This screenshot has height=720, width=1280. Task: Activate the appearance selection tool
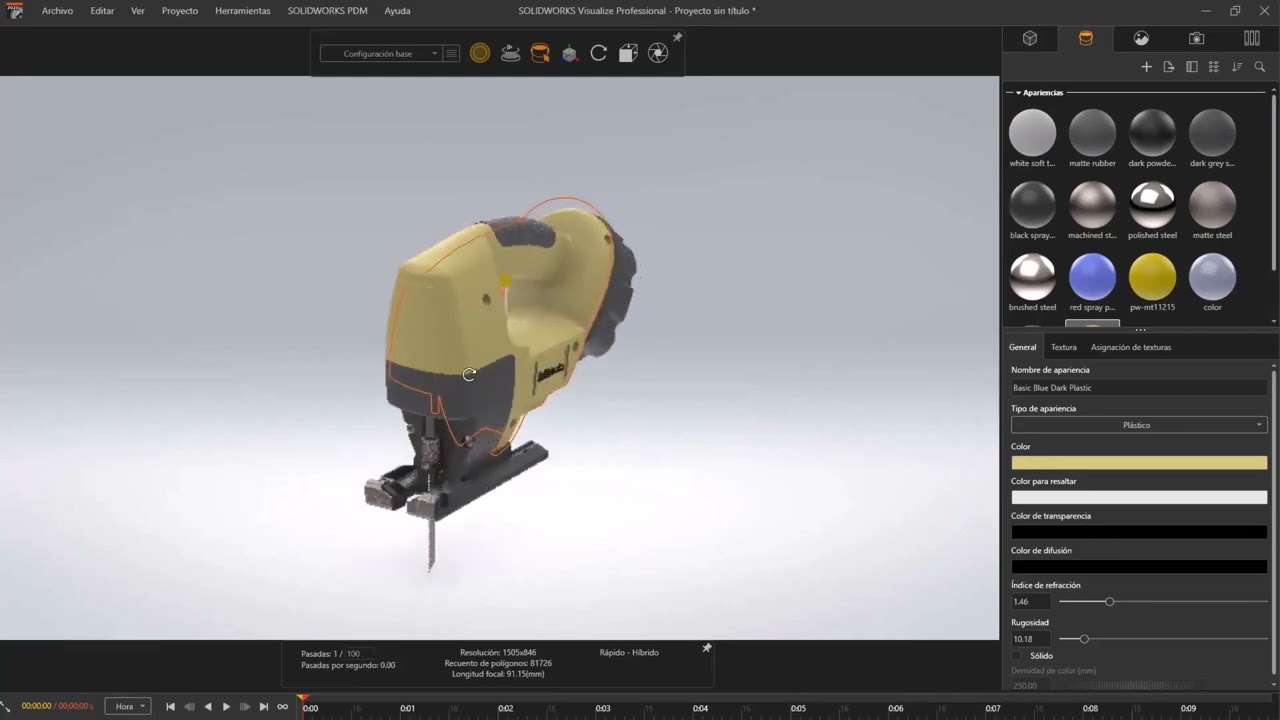tap(540, 54)
